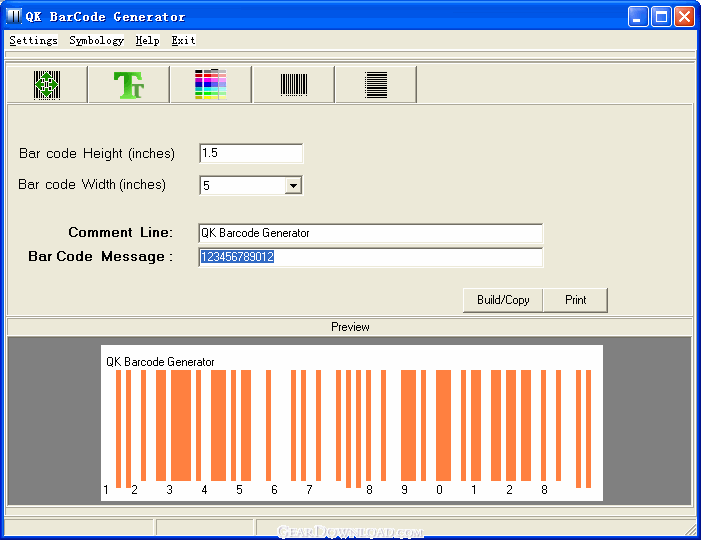Click the Build/Copy button
This screenshot has width=701, height=540.
pos(503,300)
